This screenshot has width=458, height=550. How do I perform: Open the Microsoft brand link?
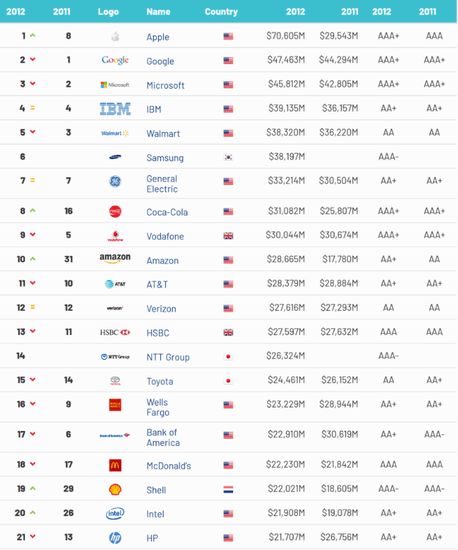165,85
